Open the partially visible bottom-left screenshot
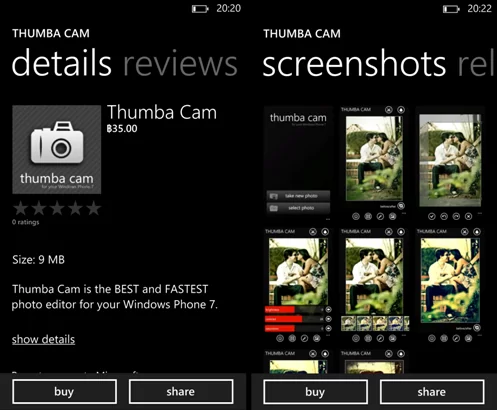 click(x=298, y=361)
